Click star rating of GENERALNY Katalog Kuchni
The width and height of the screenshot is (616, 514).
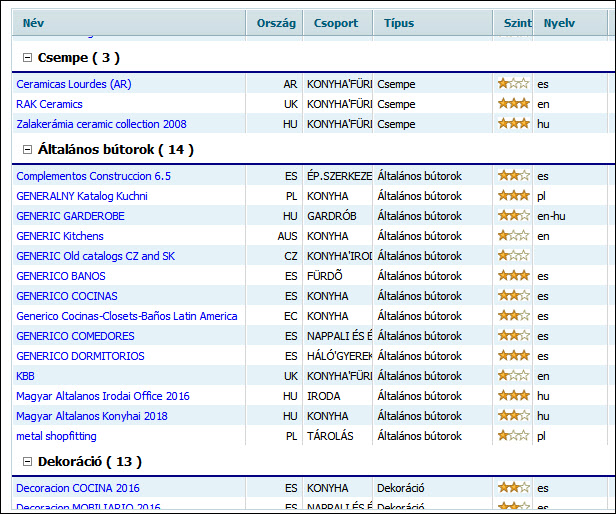[x=513, y=196]
